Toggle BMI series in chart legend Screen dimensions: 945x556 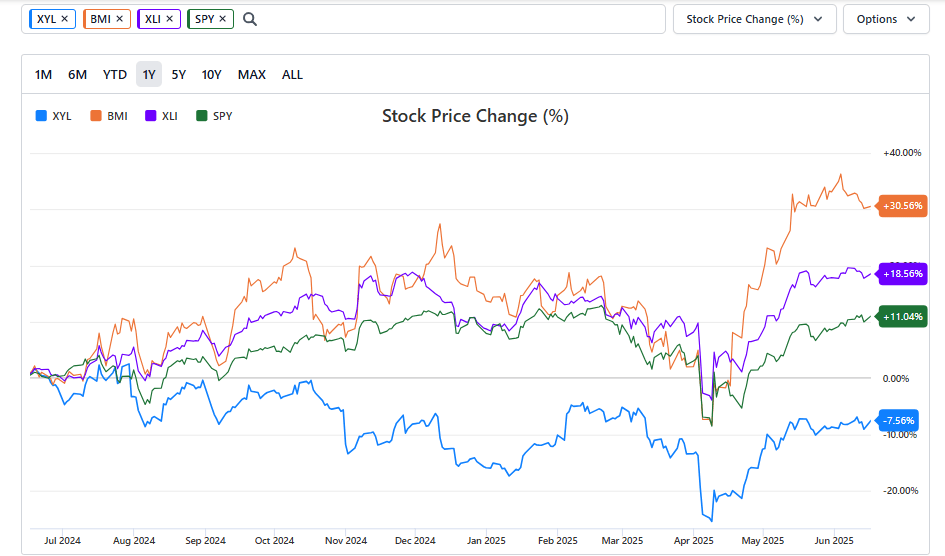pos(109,116)
